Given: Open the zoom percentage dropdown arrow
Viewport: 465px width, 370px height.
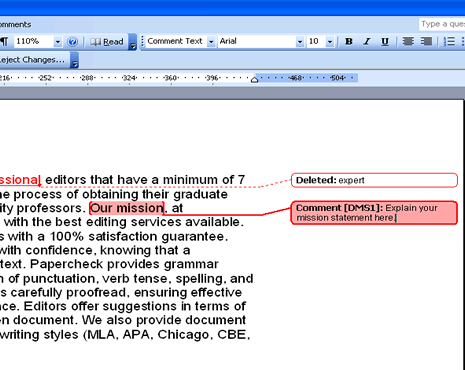Looking at the screenshot, I should (x=58, y=42).
